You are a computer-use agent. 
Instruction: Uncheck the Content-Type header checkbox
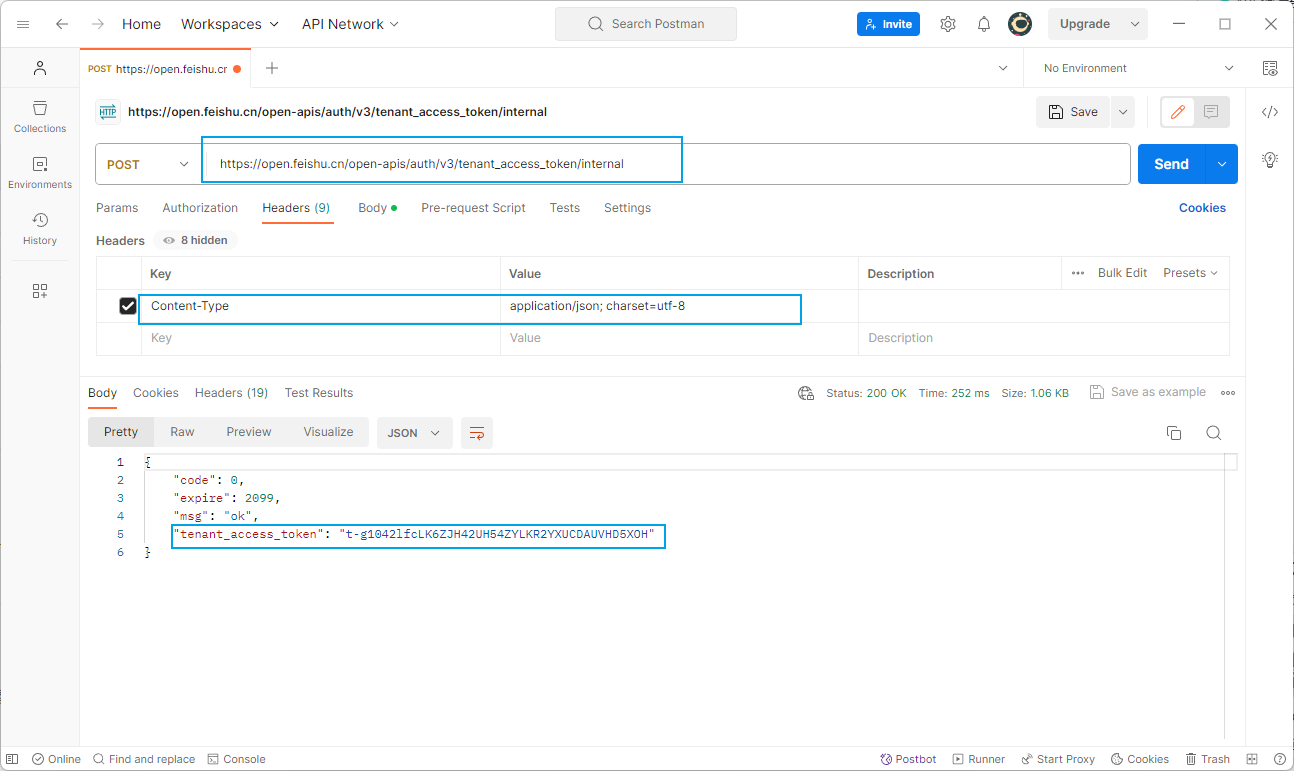click(x=128, y=306)
